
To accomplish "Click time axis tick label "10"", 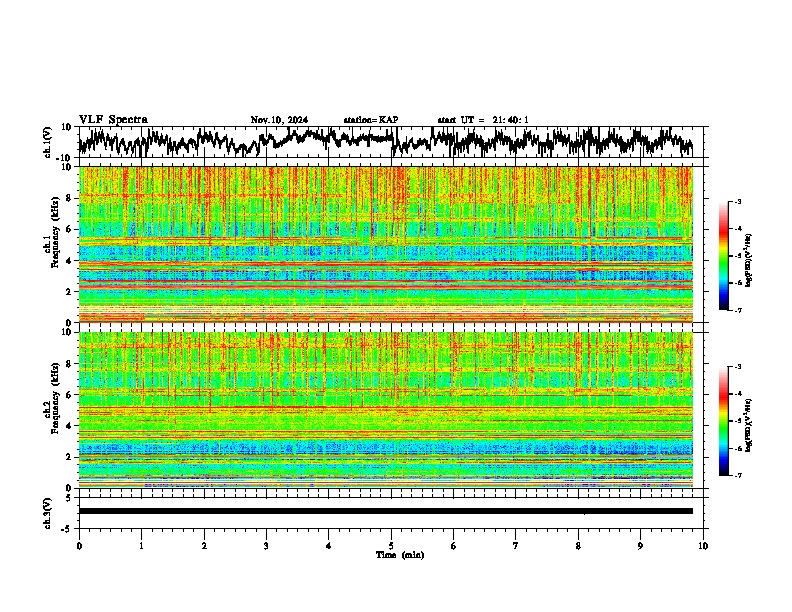I will click(x=703, y=546).
